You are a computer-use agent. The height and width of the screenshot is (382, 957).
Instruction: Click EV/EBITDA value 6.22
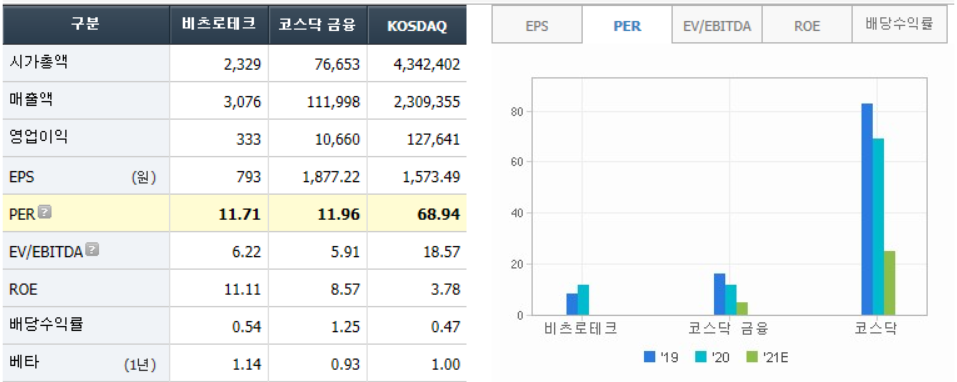click(x=248, y=251)
